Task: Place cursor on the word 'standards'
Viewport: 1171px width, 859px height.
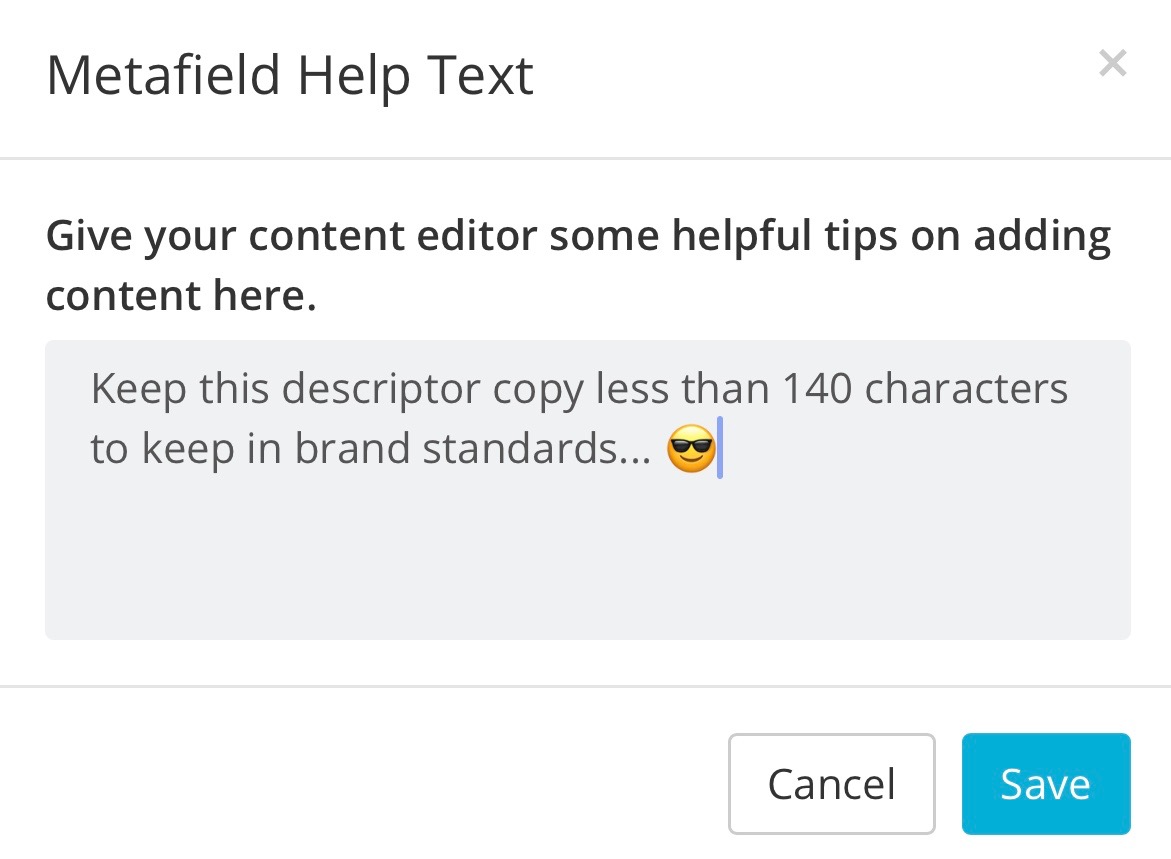Action: click(x=520, y=448)
